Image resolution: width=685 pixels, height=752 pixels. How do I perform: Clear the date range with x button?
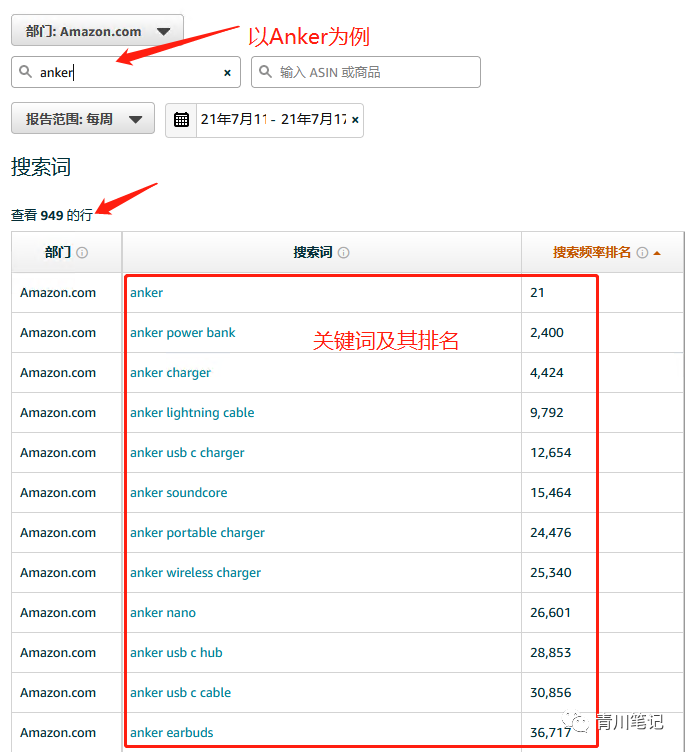click(x=355, y=120)
